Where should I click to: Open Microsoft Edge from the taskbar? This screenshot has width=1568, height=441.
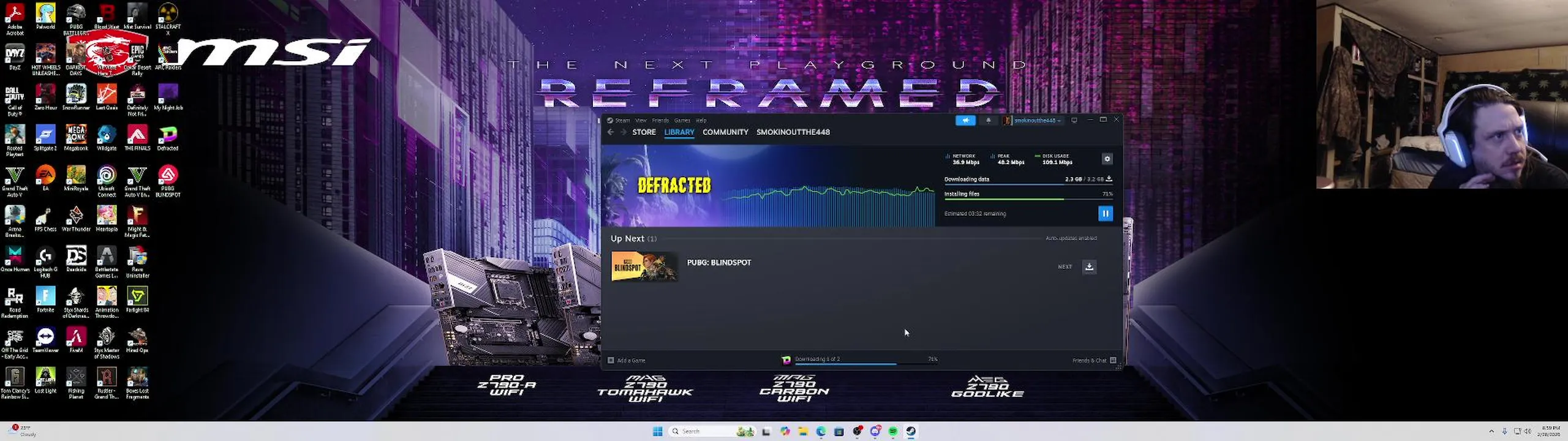click(821, 431)
